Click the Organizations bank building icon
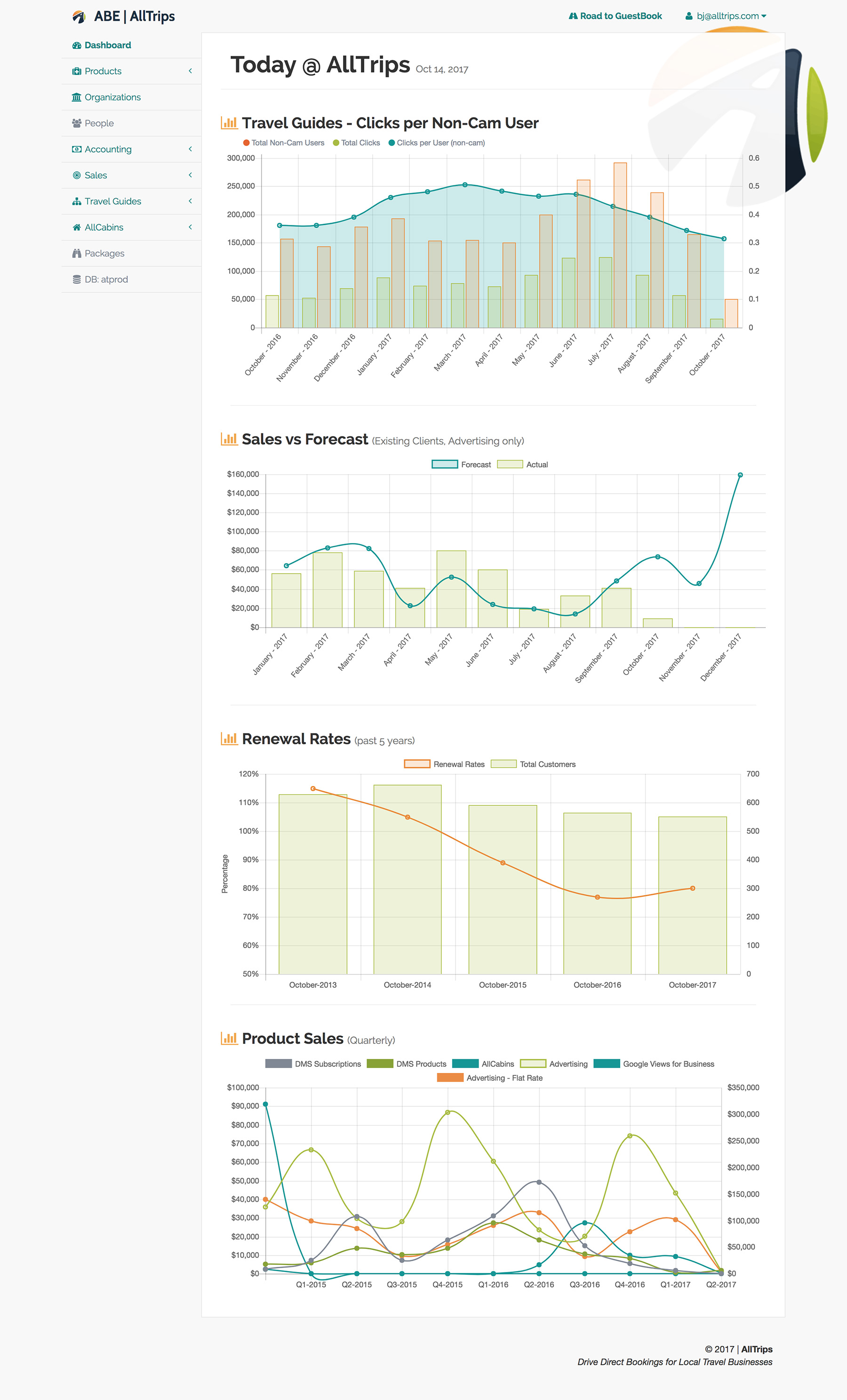847x1400 pixels. (x=77, y=97)
